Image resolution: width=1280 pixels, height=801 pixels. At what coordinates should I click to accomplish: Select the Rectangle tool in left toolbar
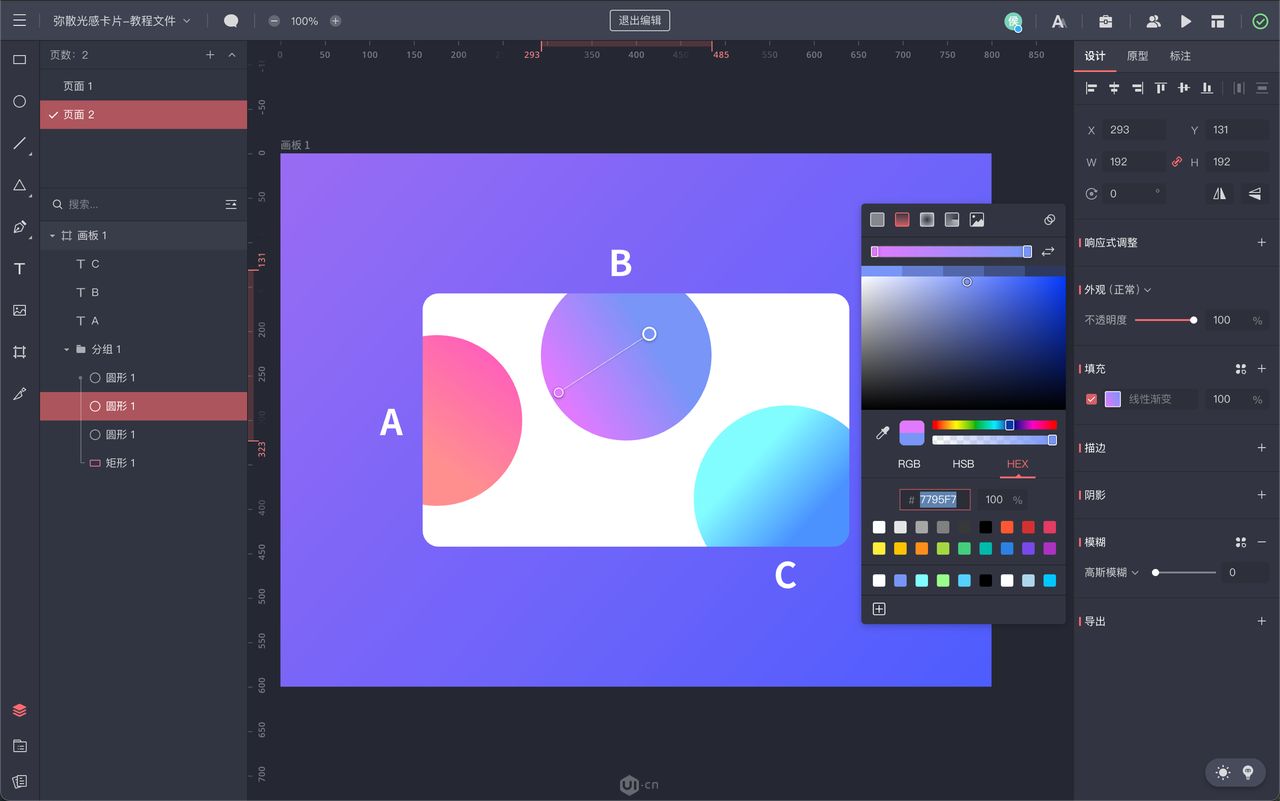pos(19,60)
